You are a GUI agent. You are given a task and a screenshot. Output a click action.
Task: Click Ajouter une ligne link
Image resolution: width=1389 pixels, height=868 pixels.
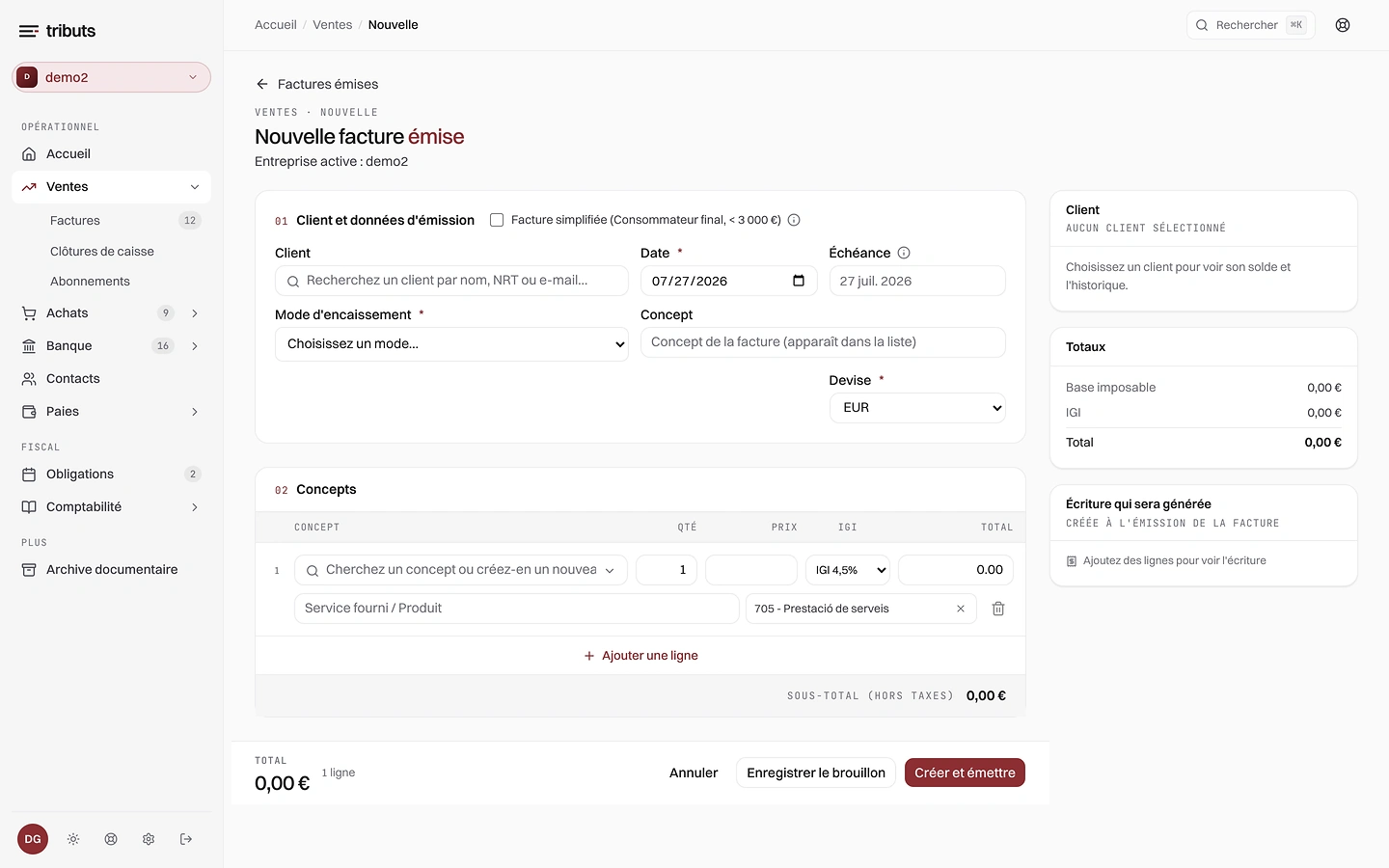pyautogui.click(x=640, y=656)
